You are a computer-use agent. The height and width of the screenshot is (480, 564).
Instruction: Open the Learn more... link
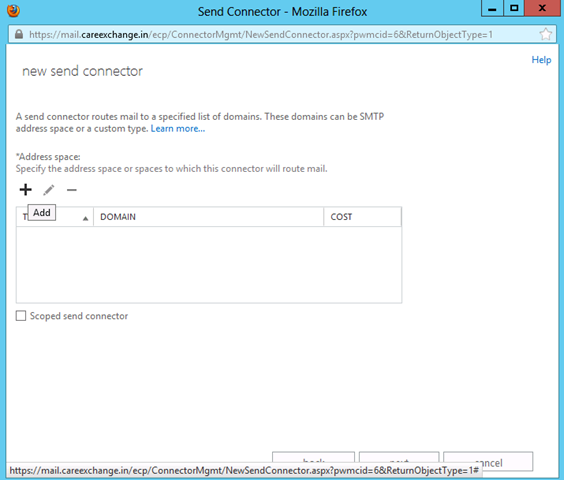[x=178, y=129]
